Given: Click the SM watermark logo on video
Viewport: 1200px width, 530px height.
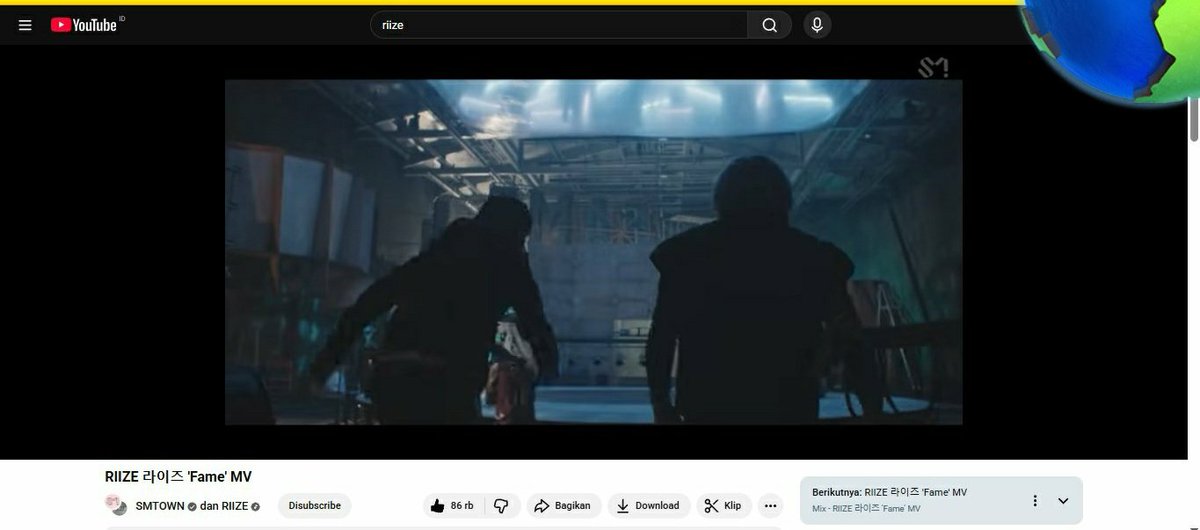Looking at the screenshot, I should pos(933,68).
